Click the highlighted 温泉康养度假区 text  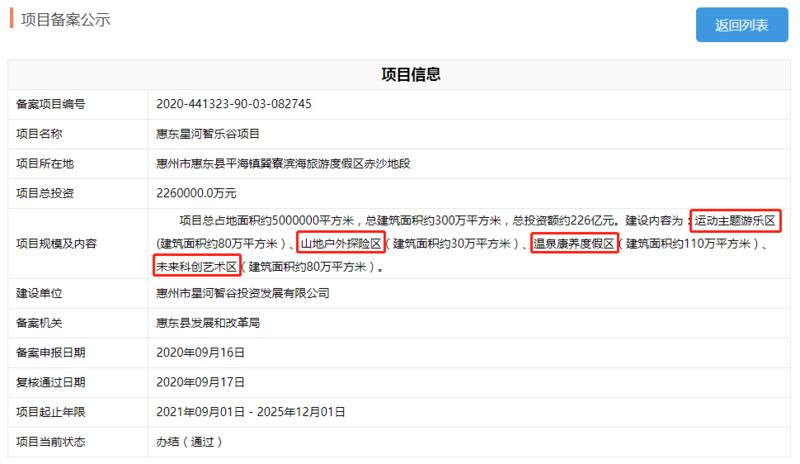coord(572,244)
